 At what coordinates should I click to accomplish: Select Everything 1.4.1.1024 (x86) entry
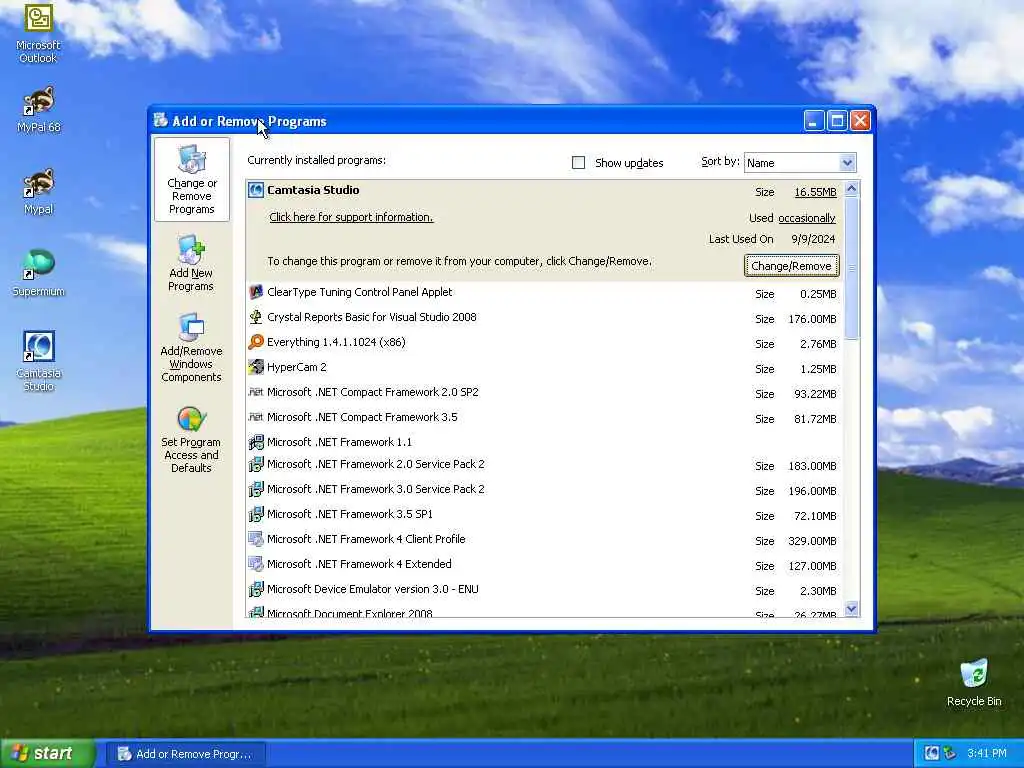click(x=545, y=342)
